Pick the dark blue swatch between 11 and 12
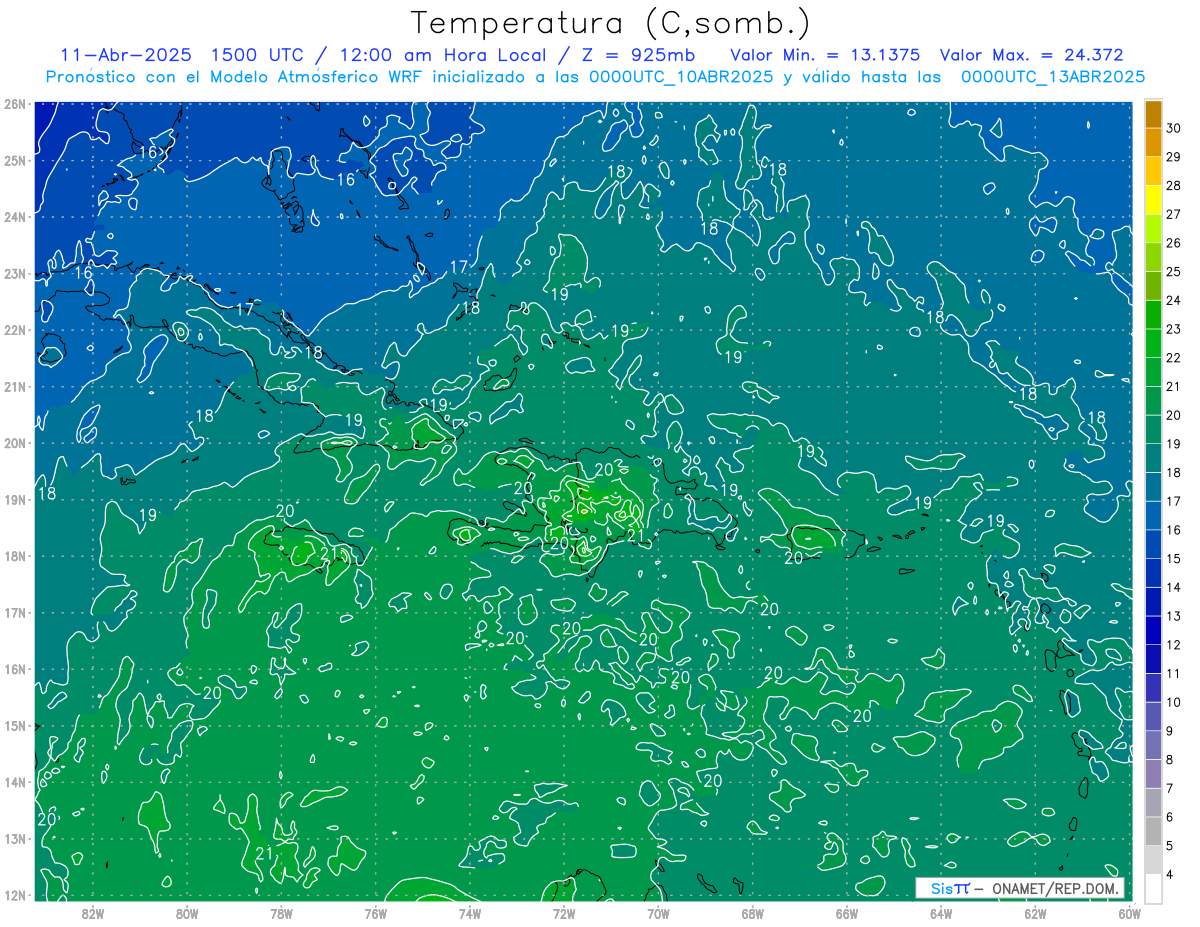 (1153, 659)
